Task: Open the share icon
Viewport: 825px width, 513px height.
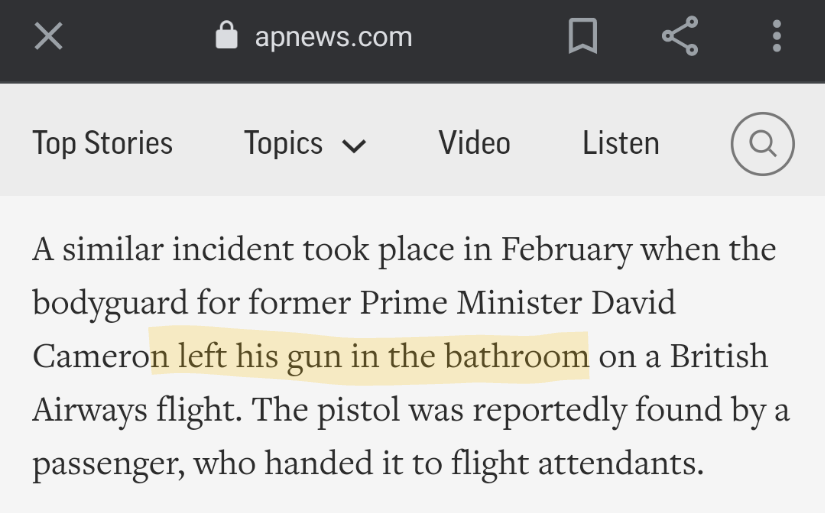Action: [680, 38]
